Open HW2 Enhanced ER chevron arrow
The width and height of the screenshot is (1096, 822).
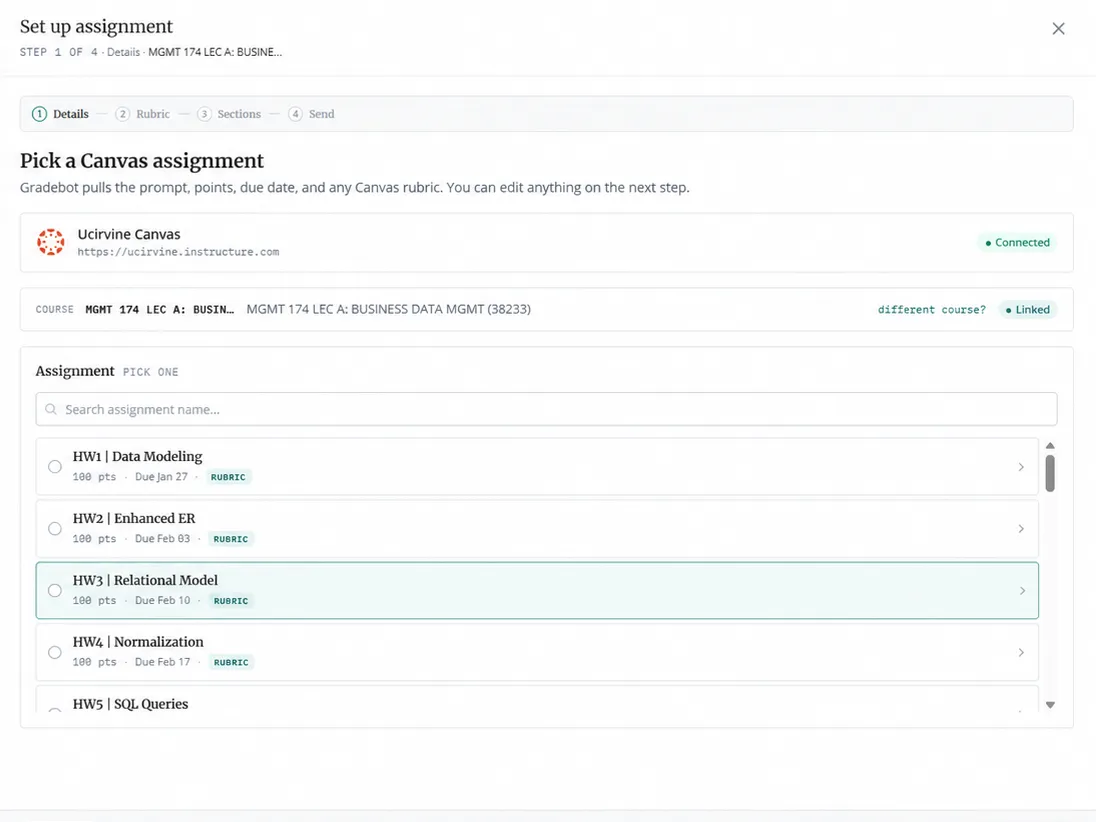[x=1021, y=528]
